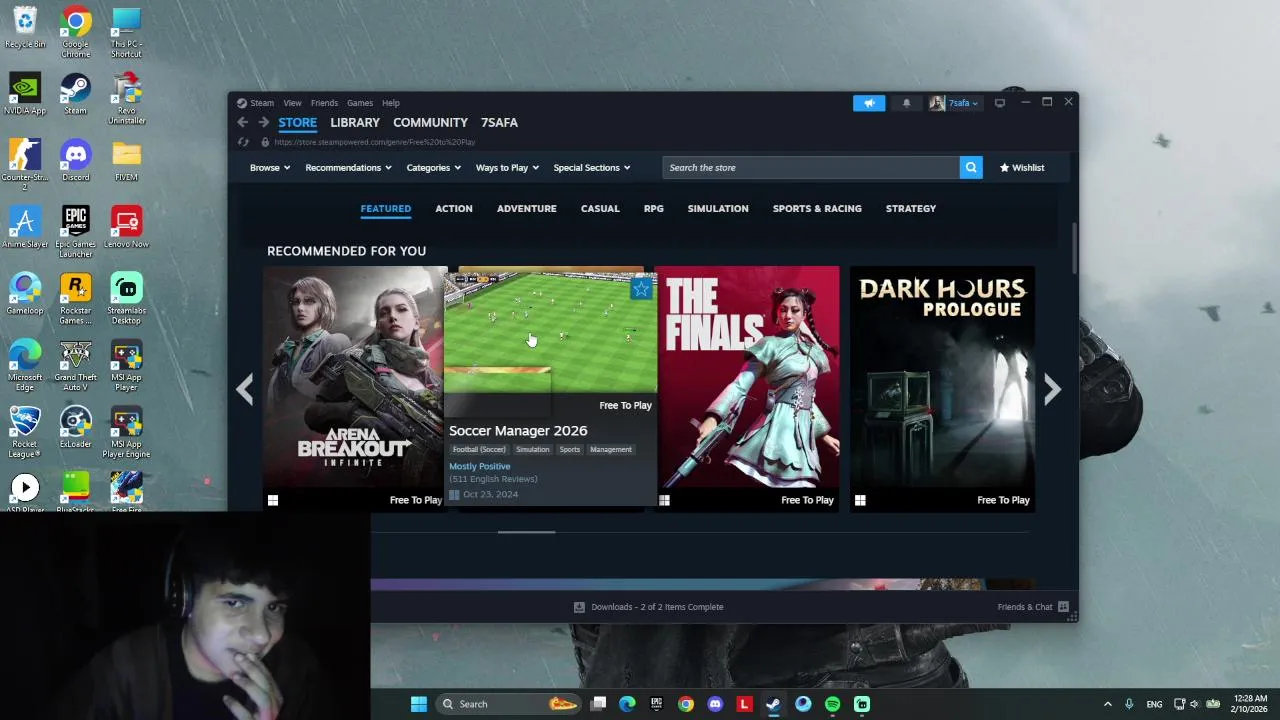Open the Games menu
Image resolution: width=1280 pixels, height=720 pixels.
(360, 103)
